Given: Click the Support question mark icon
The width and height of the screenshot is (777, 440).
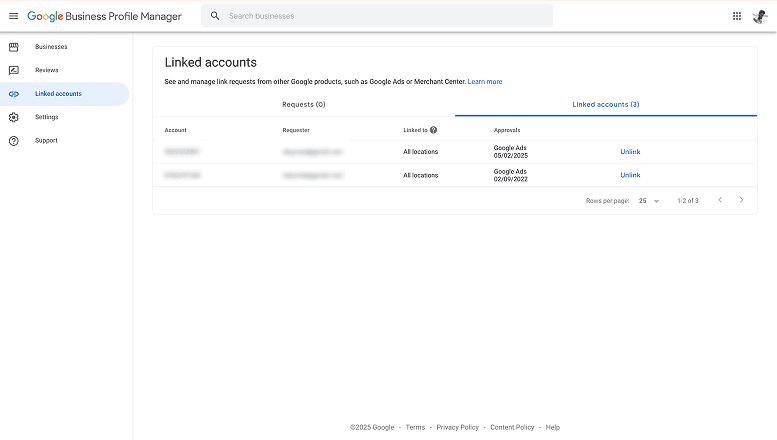Looking at the screenshot, I should (x=14, y=141).
